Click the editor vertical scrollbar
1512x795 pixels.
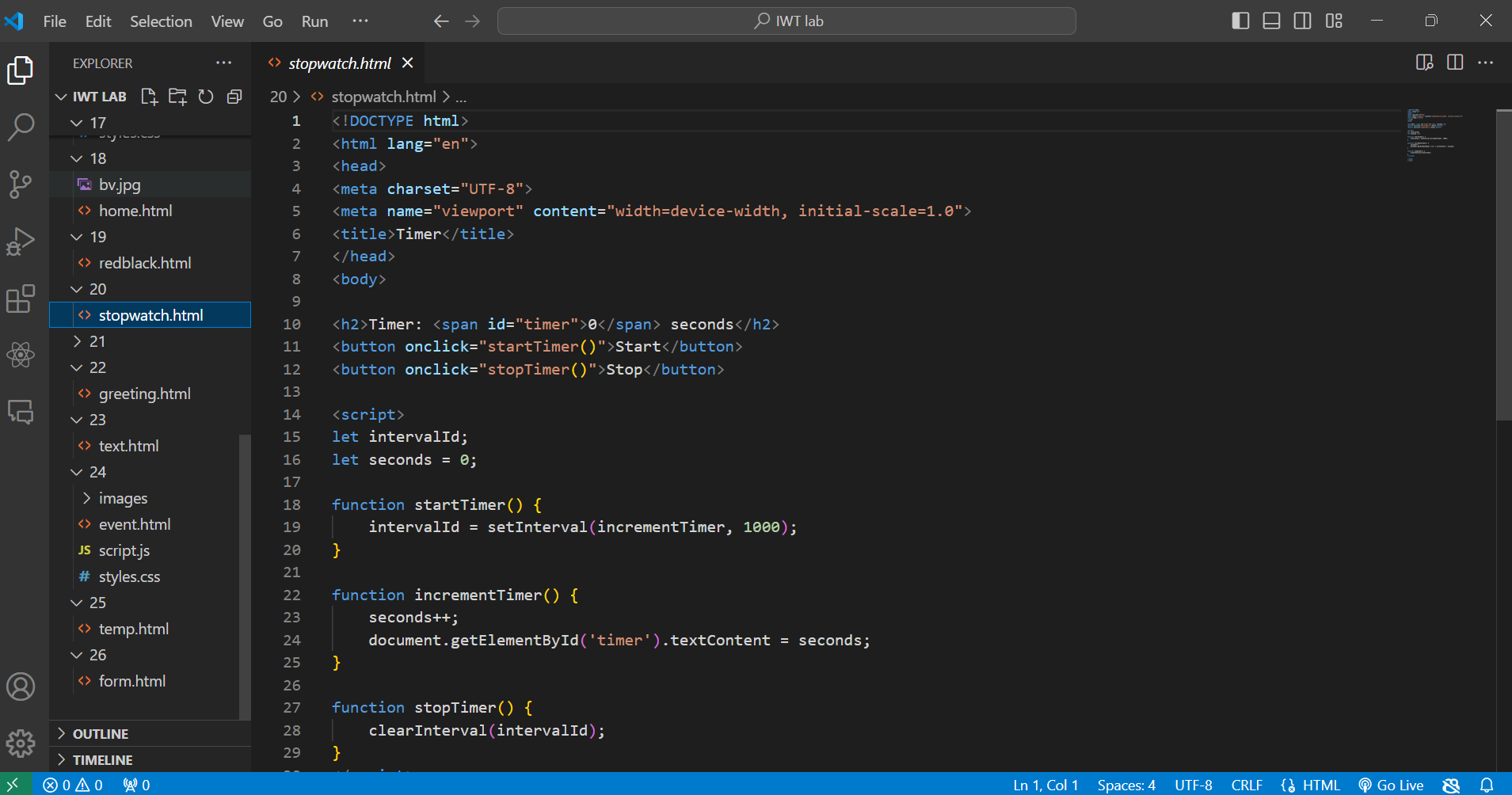point(1503,264)
